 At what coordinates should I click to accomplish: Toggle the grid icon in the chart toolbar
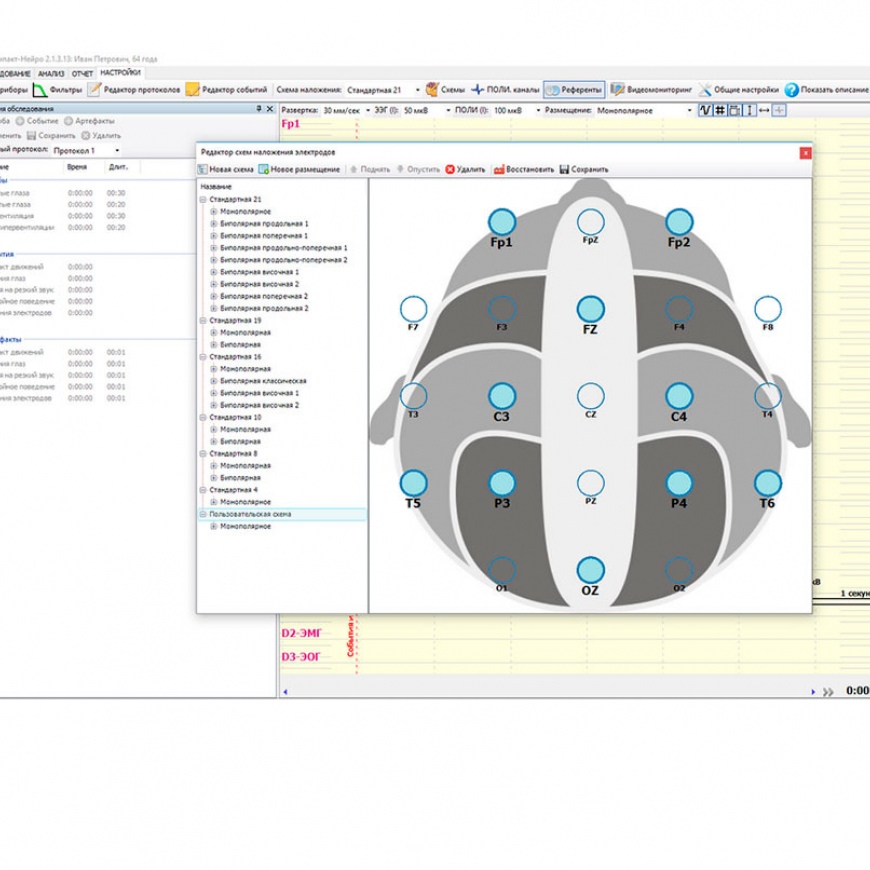(720, 110)
